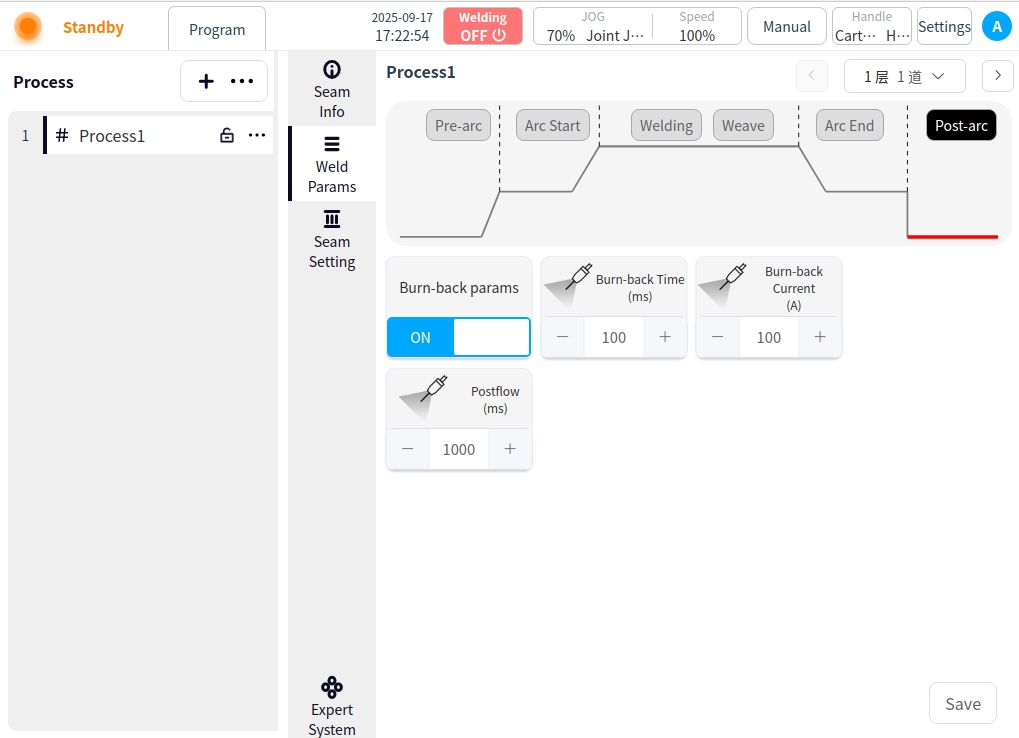Click the Save button
This screenshot has height=738, width=1019.
tap(962, 704)
